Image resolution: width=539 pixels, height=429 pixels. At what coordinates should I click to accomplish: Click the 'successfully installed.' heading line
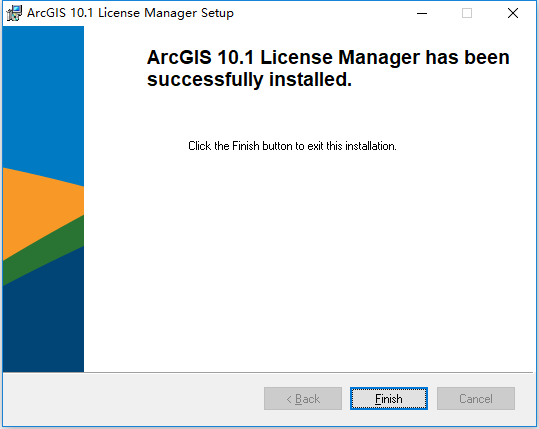[x=249, y=79]
